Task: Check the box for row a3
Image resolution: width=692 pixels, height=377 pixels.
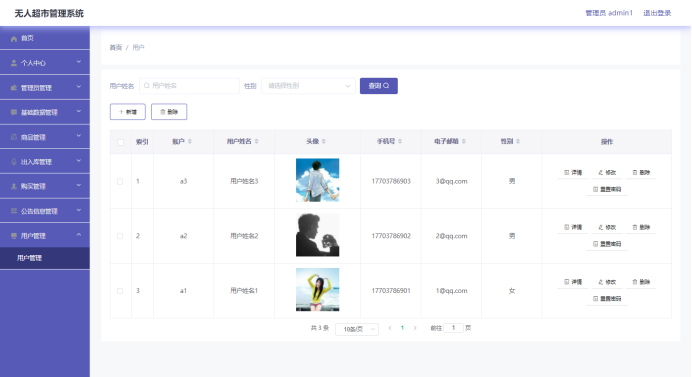Action: coord(120,181)
